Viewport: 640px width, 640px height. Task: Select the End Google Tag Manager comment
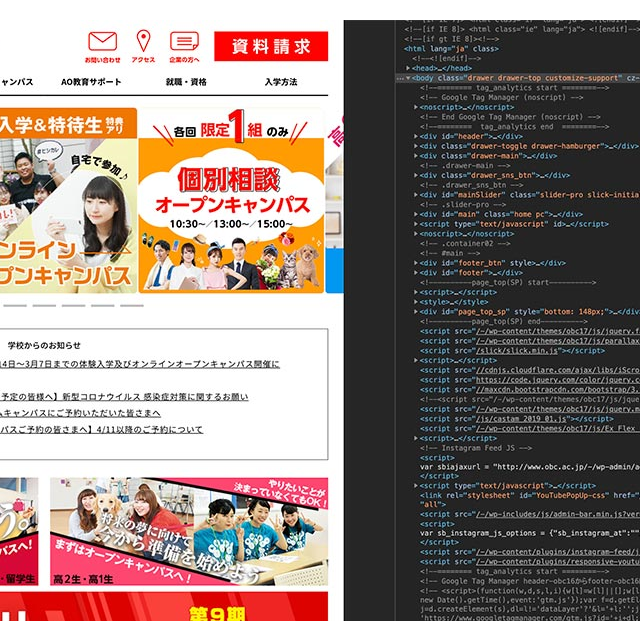point(510,117)
